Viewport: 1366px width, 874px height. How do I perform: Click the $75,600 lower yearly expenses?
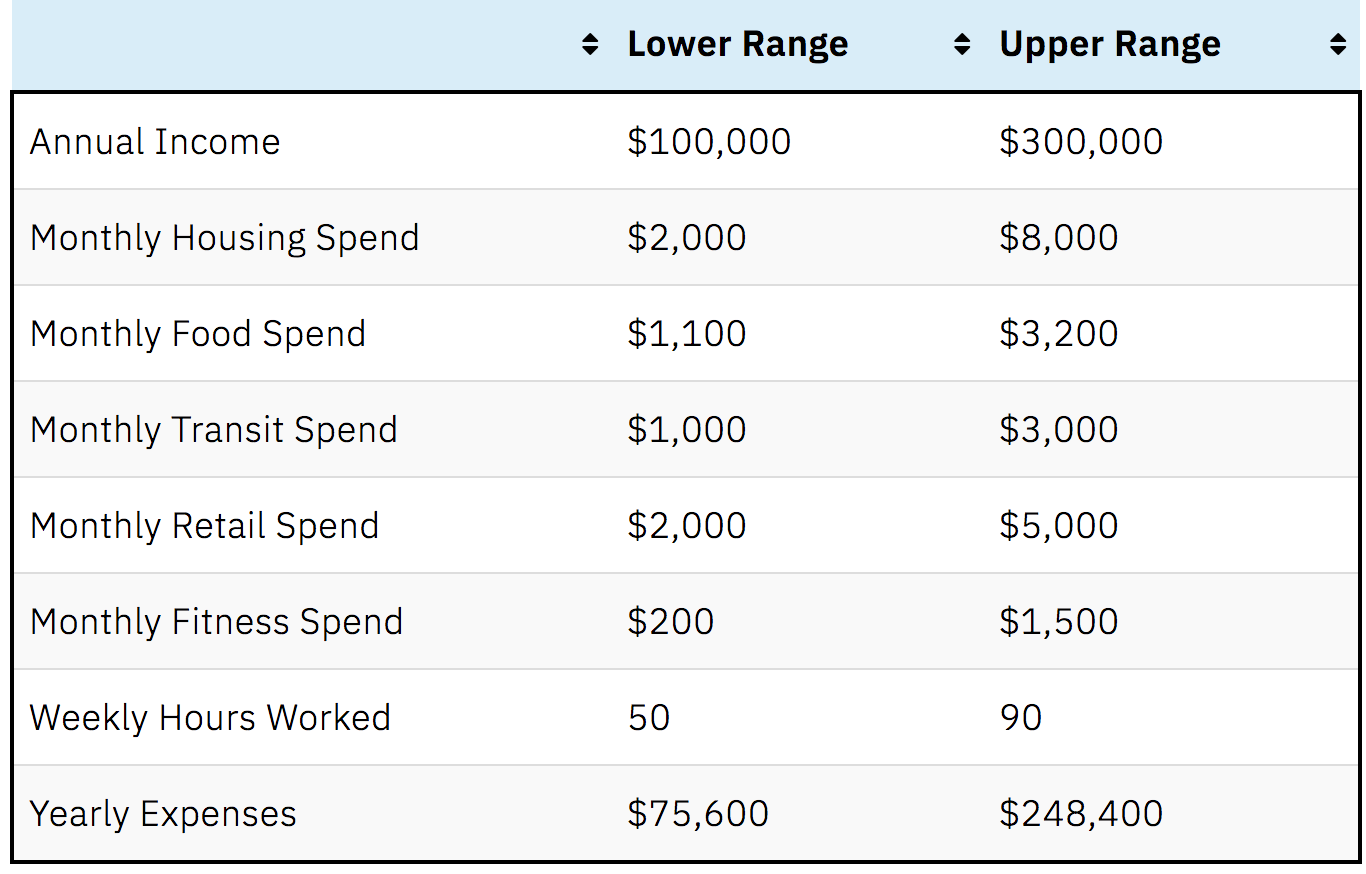coord(698,814)
